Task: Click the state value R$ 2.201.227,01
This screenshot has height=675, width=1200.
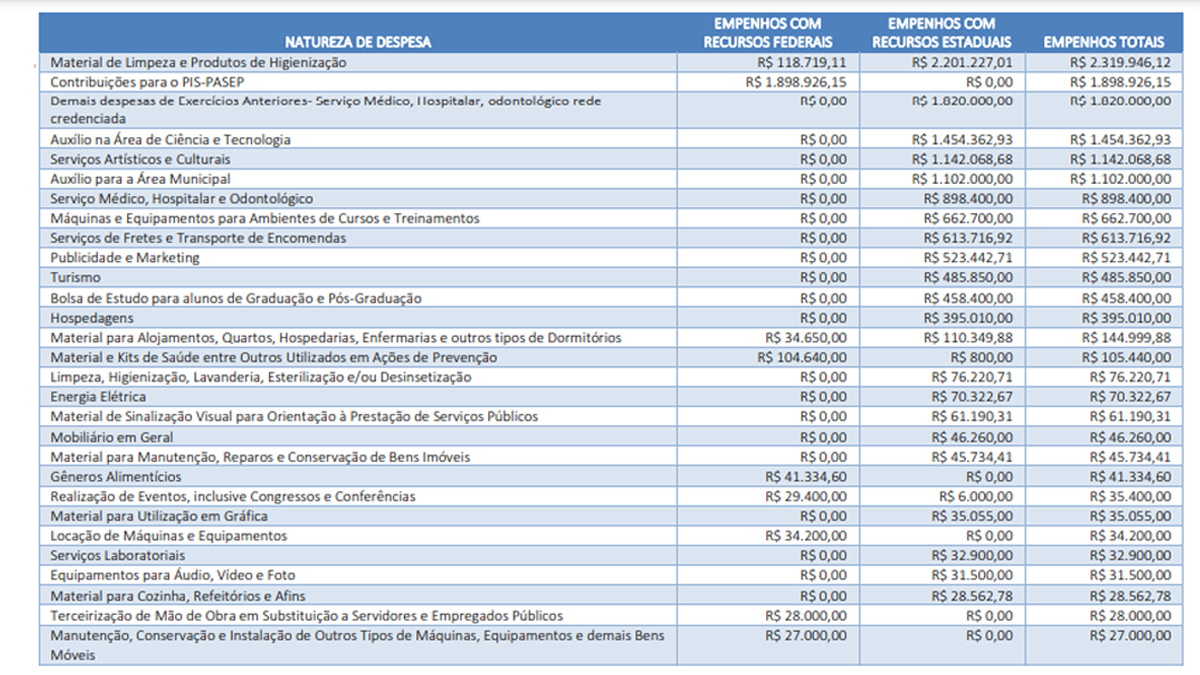Action: tap(961, 62)
